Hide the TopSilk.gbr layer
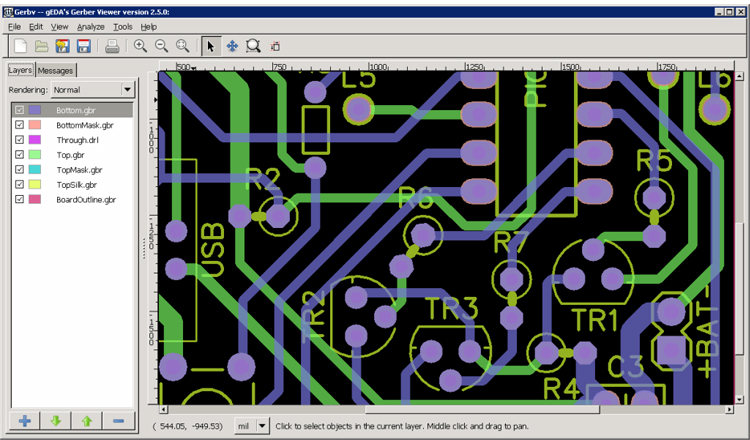Image resolution: width=750 pixels, height=440 pixels. (x=19, y=184)
